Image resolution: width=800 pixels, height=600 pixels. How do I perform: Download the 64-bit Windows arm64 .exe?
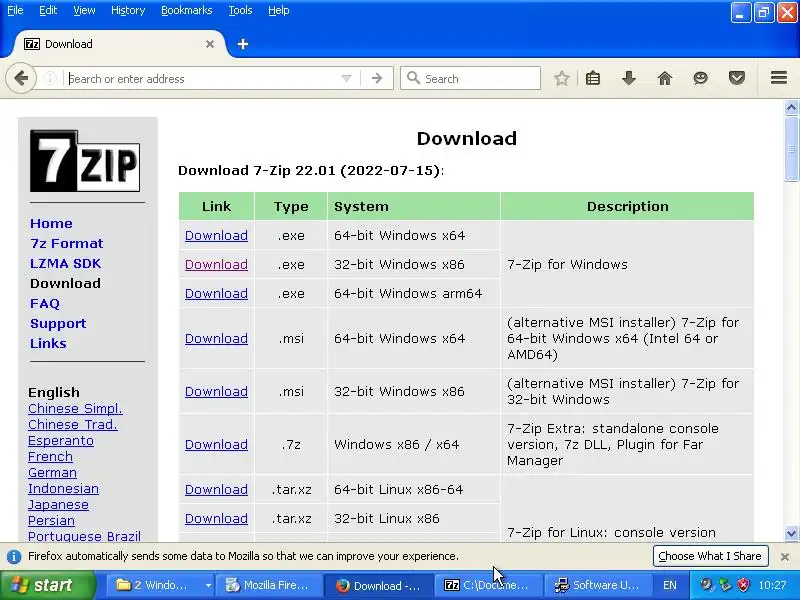coord(216,294)
